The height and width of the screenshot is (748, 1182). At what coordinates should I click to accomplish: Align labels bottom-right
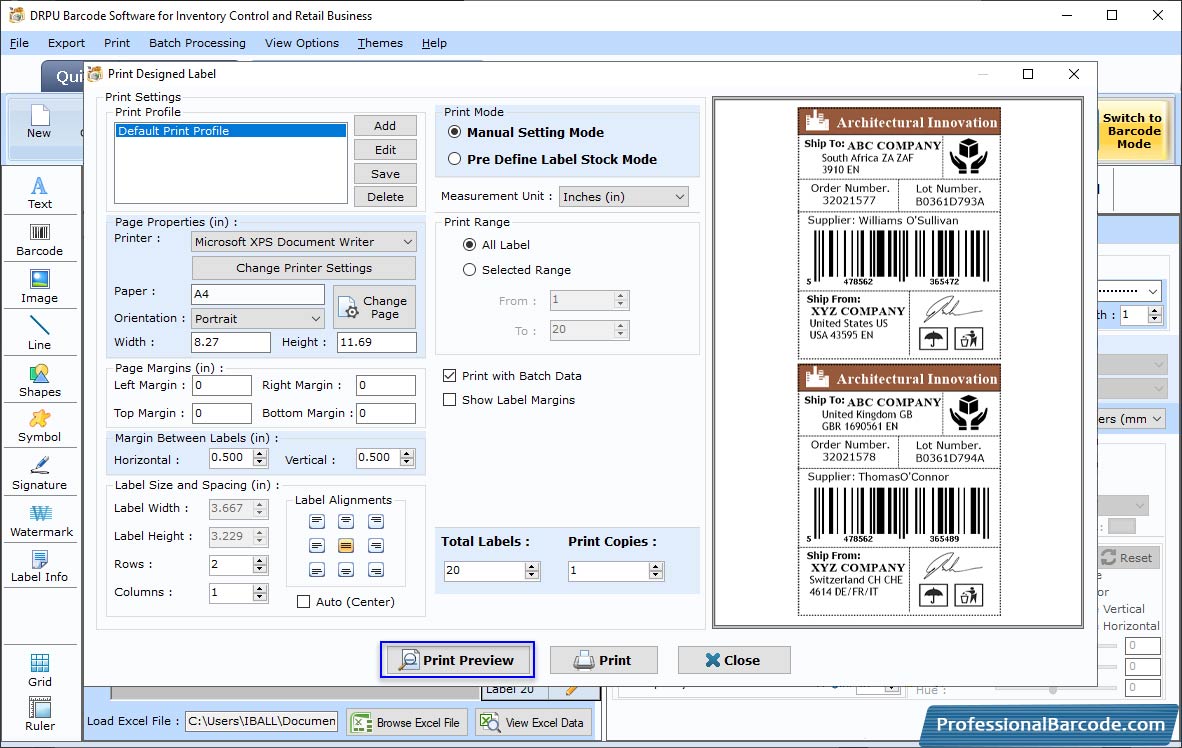tap(375, 570)
